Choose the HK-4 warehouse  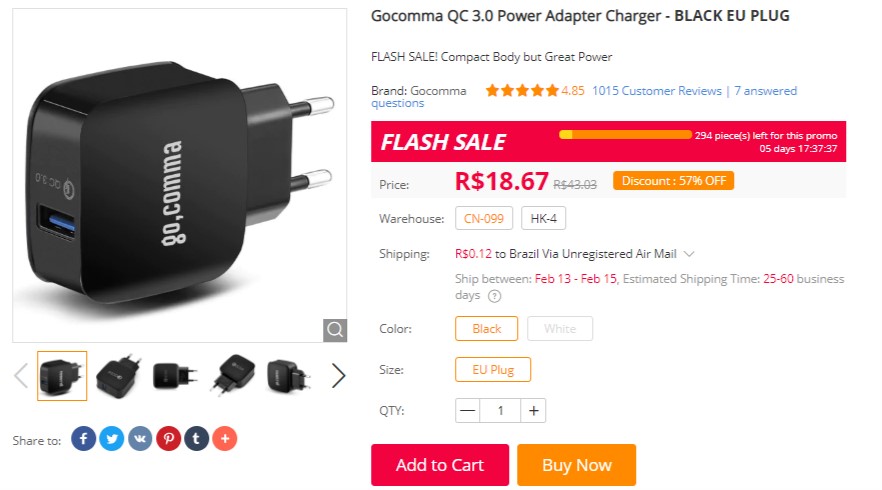pyautogui.click(x=543, y=218)
